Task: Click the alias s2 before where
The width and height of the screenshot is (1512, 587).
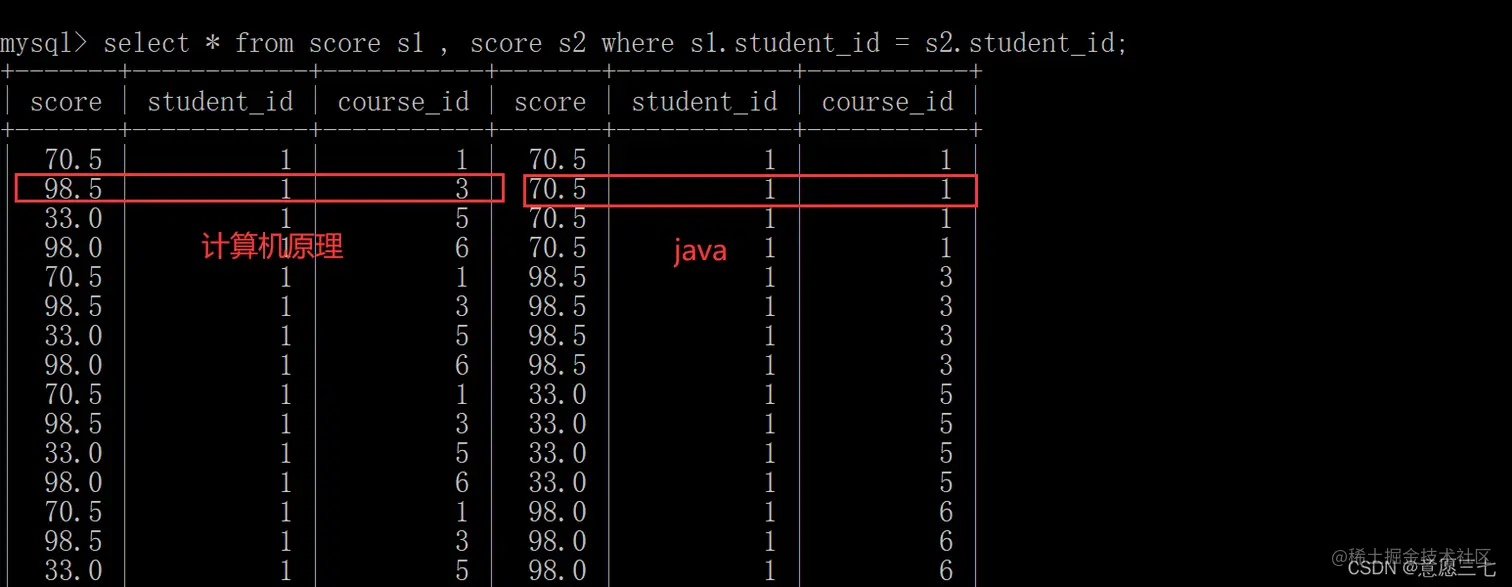Action: [572, 43]
